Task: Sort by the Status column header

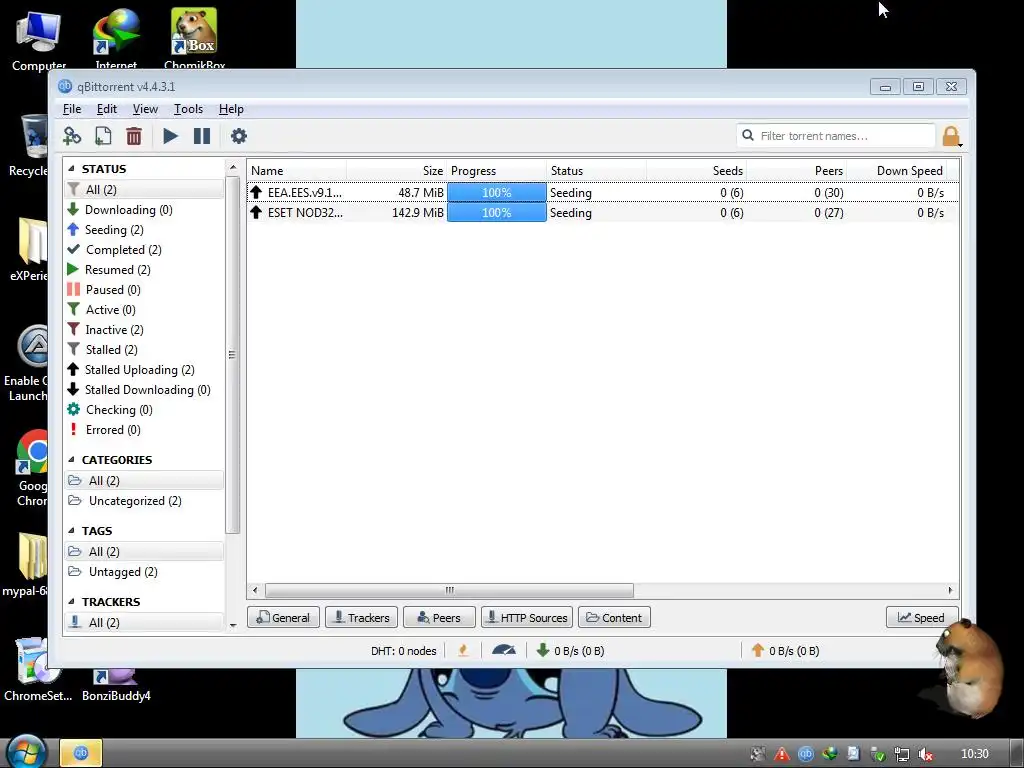Action: point(596,170)
